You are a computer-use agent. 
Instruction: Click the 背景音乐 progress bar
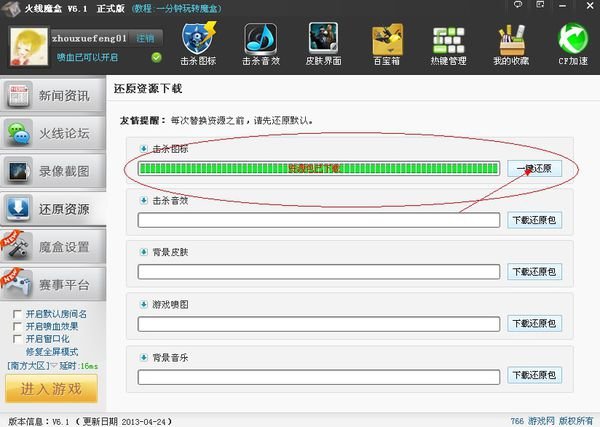[319, 377]
